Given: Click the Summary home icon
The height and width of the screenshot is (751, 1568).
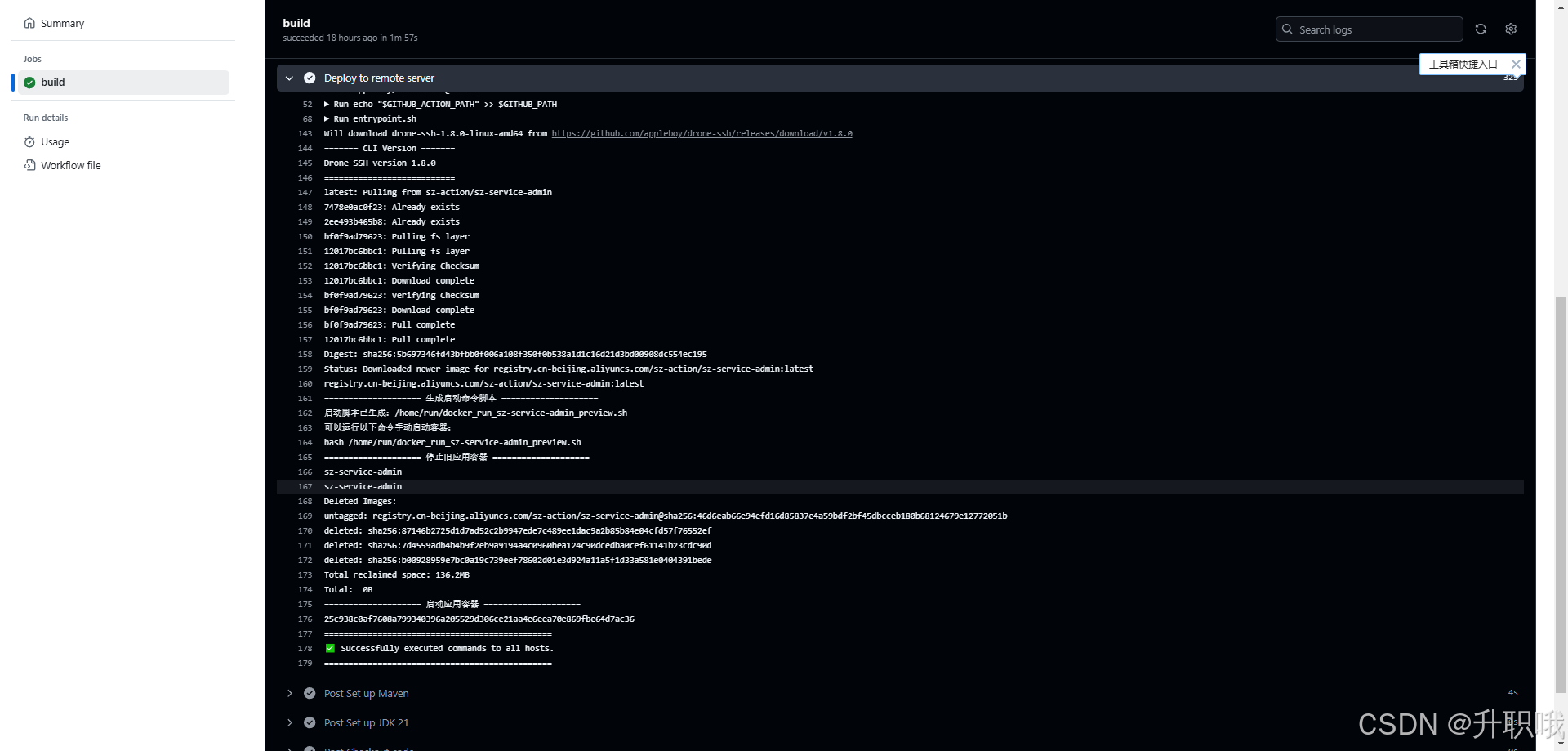Looking at the screenshot, I should [29, 23].
